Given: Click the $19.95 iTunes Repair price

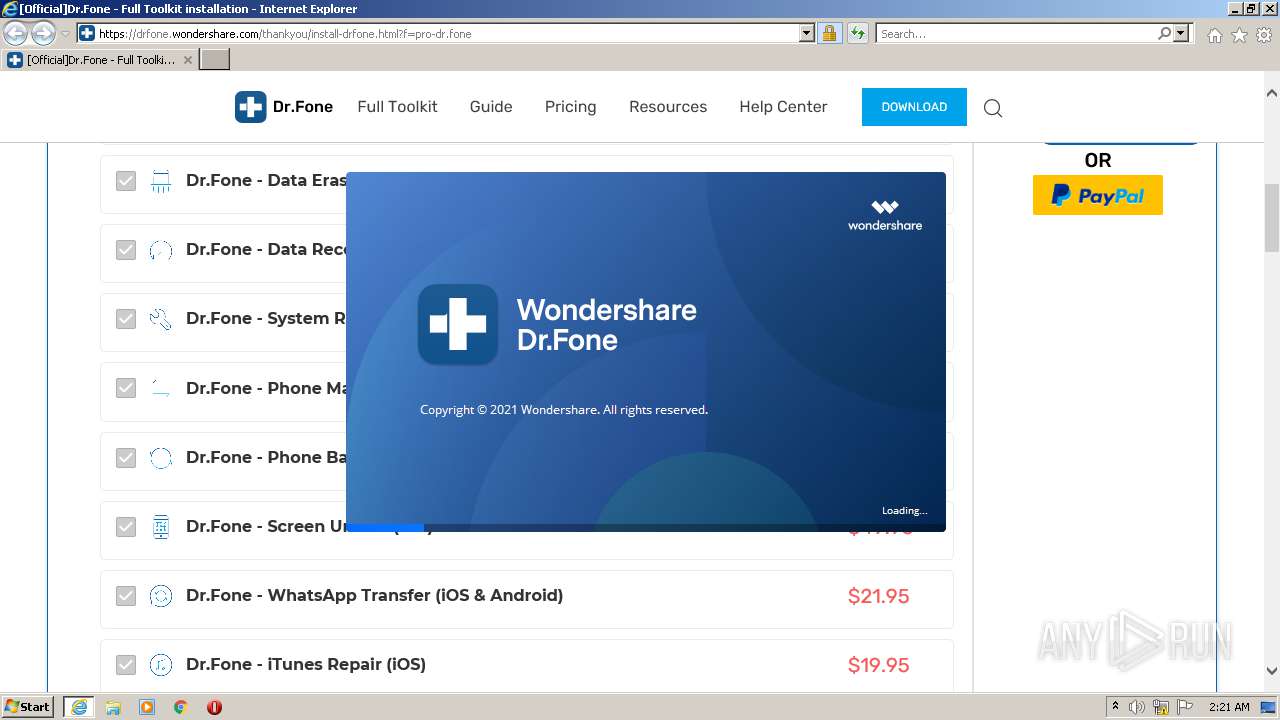Looking at the screenshot, I should click(878, 666).
